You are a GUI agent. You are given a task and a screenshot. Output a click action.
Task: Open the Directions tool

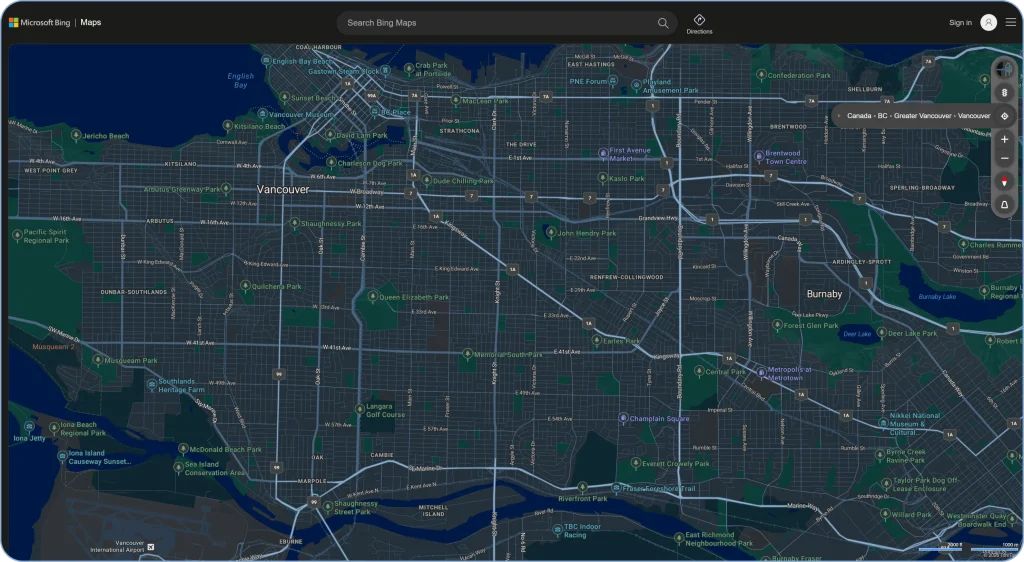[699, 23]
